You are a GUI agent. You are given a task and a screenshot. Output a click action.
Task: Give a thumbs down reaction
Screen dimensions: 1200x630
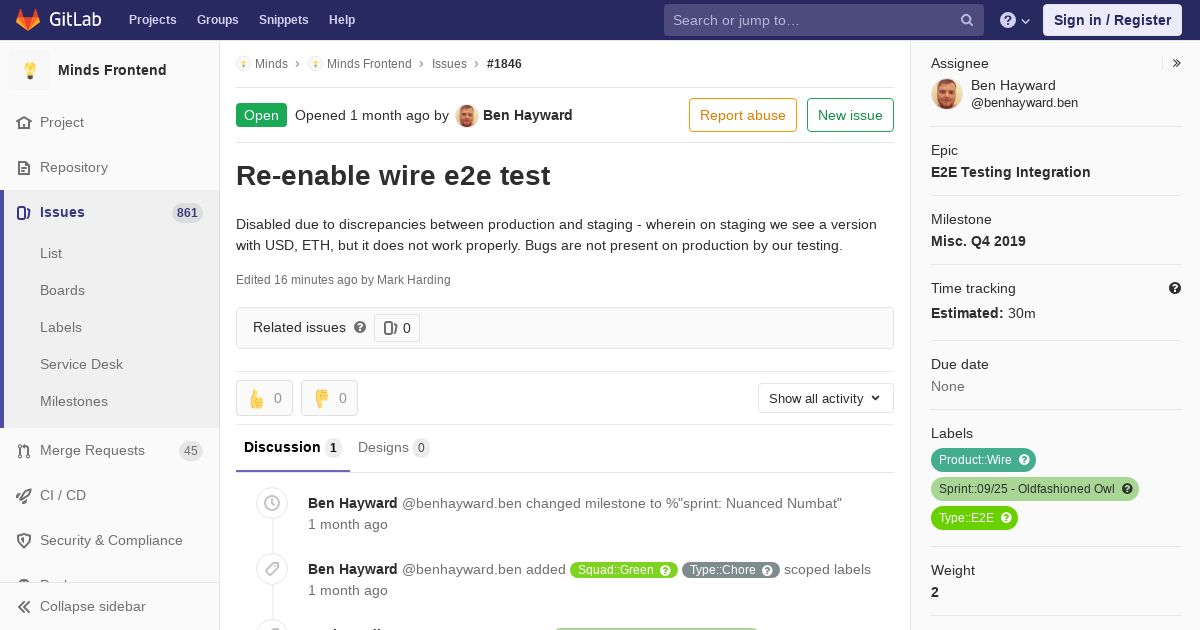click(x=330, y=398)
